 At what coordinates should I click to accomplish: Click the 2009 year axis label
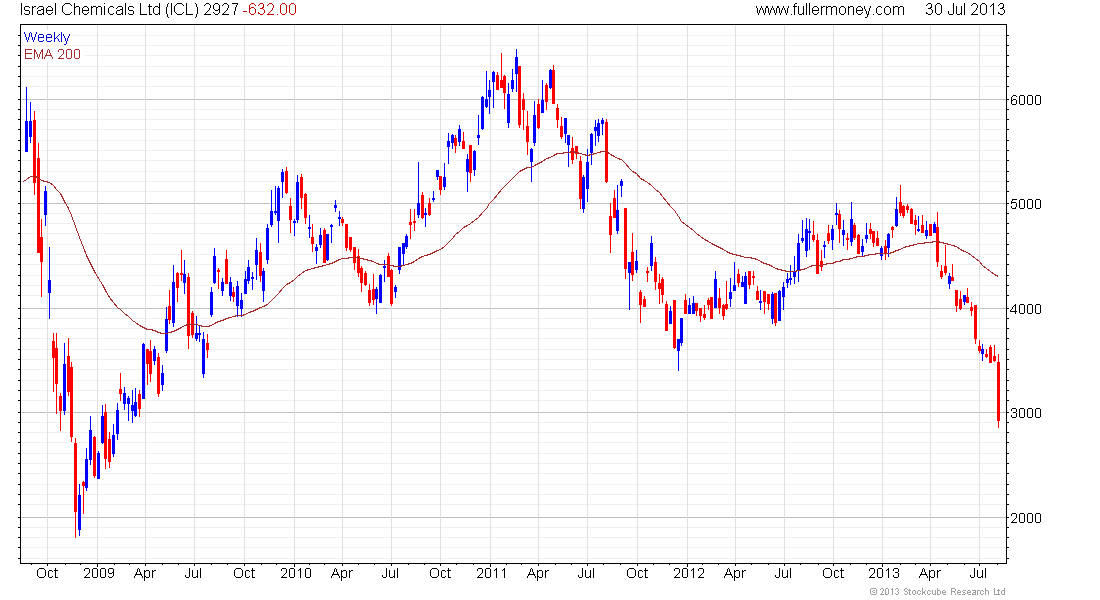click(98, 573)
